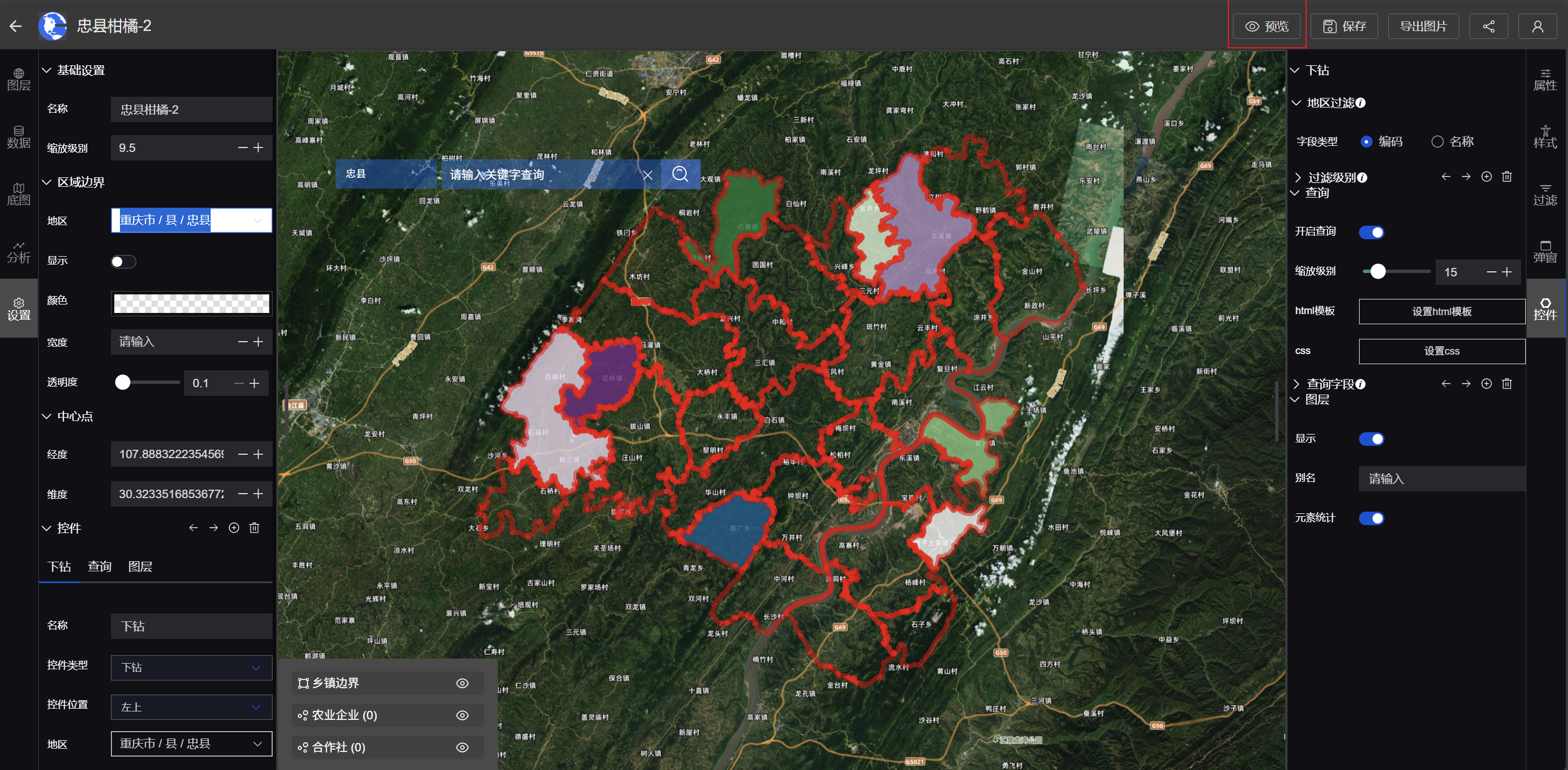Screen dimensions: 1568x770
Task: Open the 样式 style panel icon
Action: pos(1544,137)
